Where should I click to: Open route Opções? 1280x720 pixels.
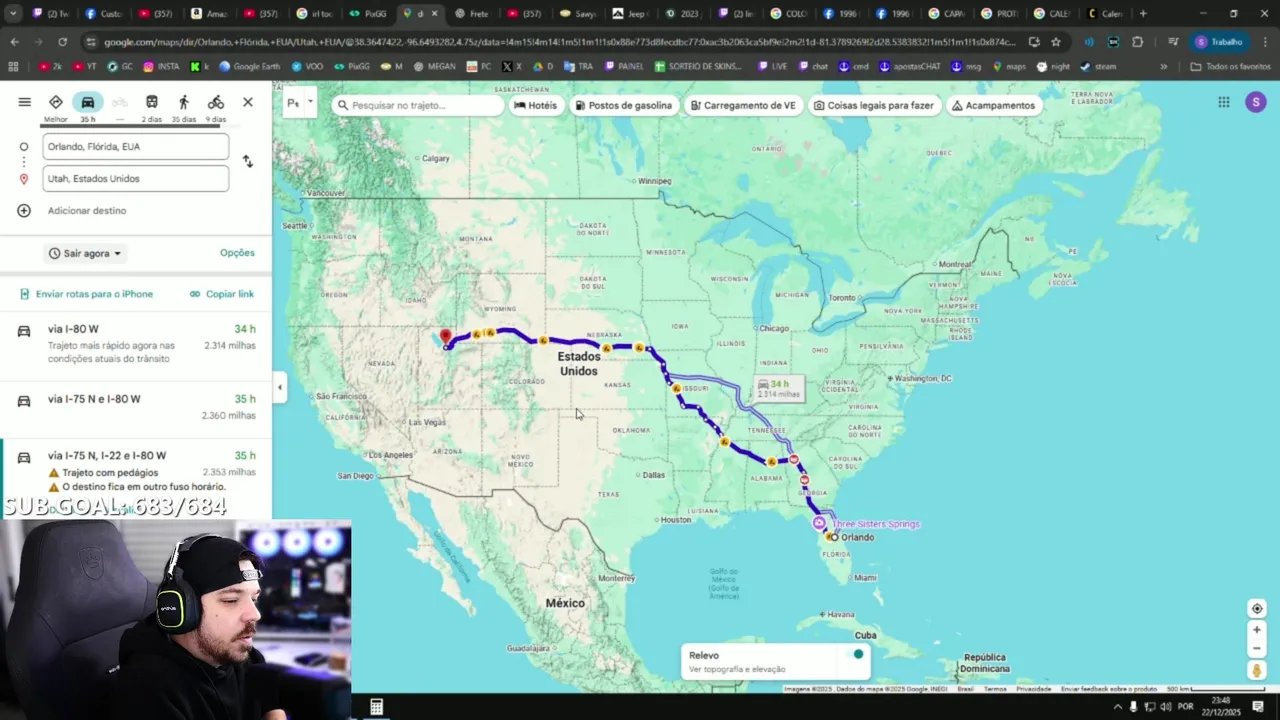pos(237,253)
